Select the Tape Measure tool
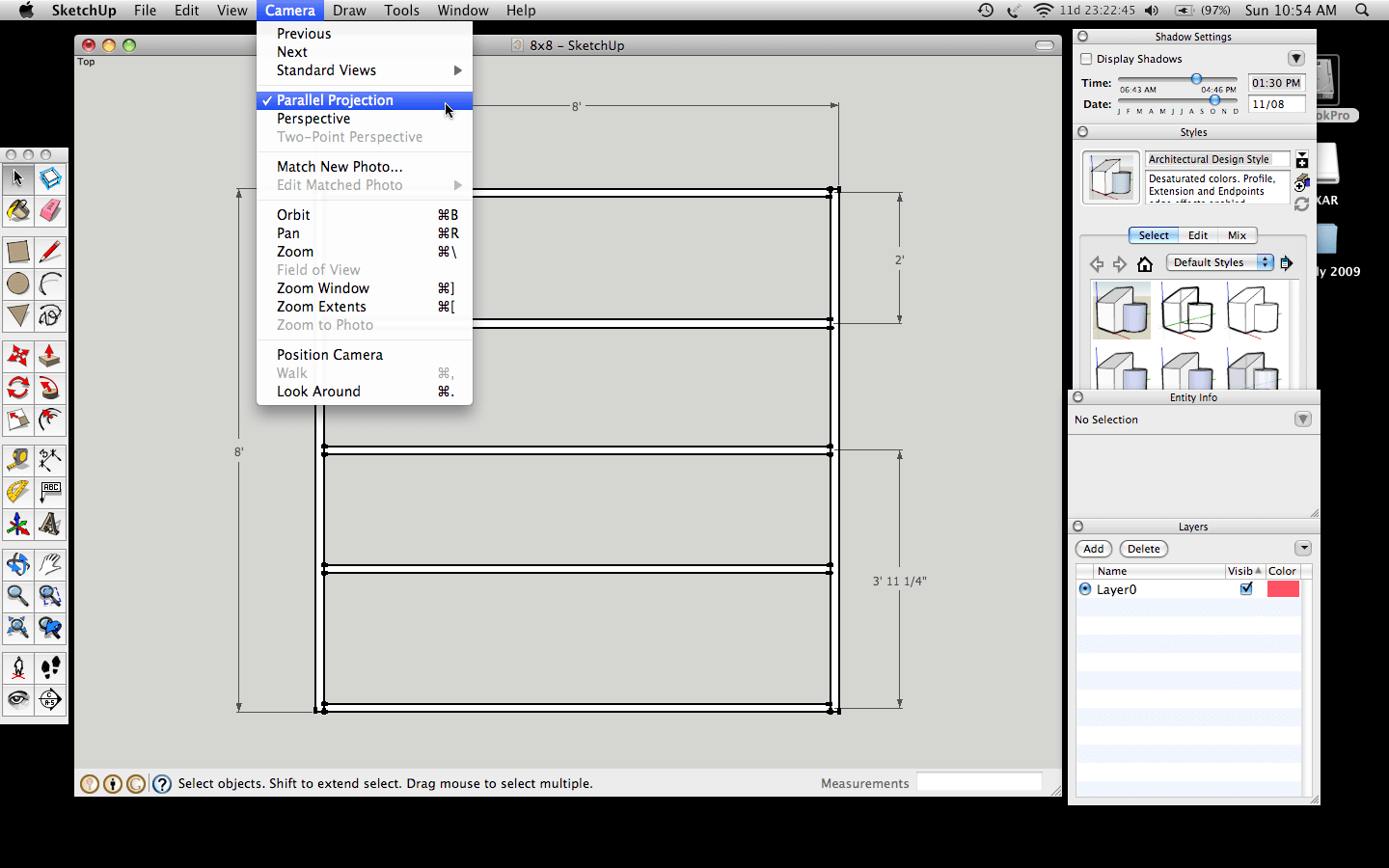1389x868 pixels. click(17, 460)
